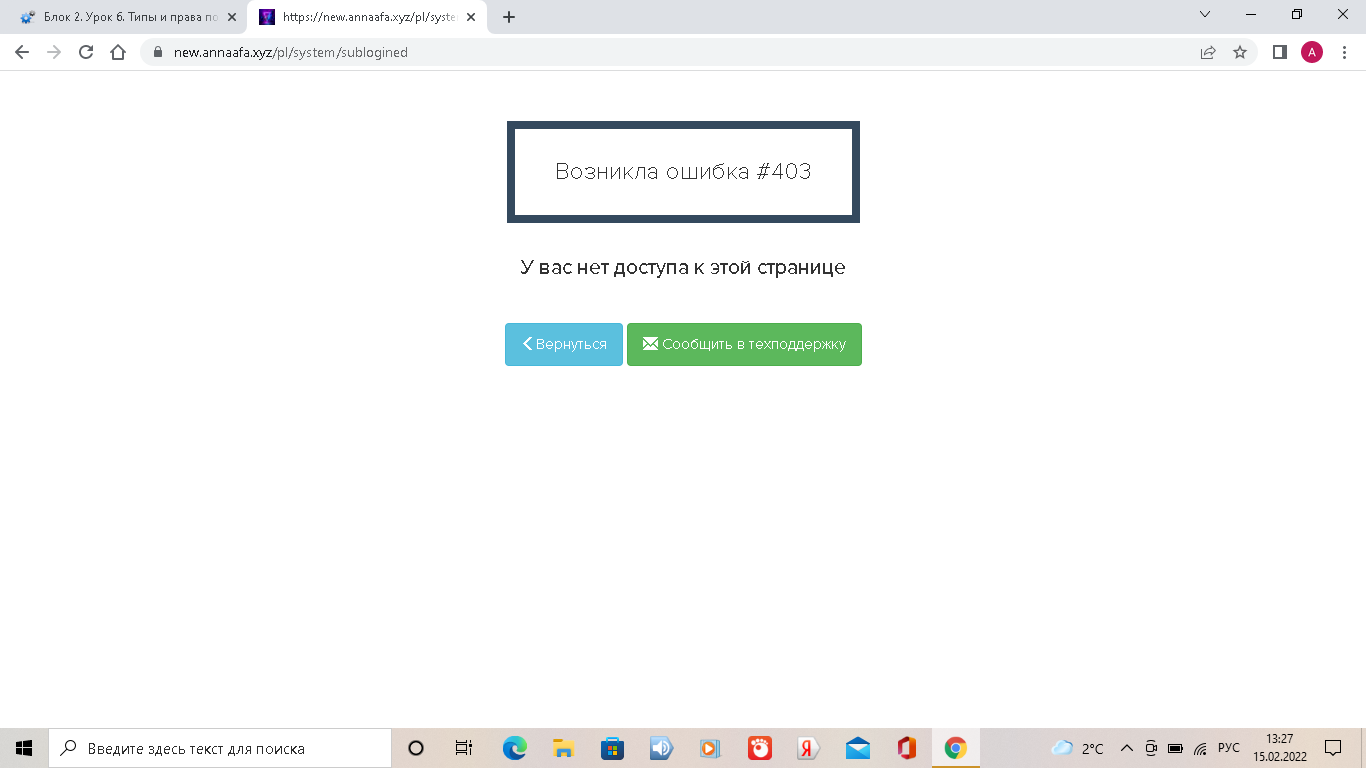
Task: Open a new browser tab
Action: [509, 17]
